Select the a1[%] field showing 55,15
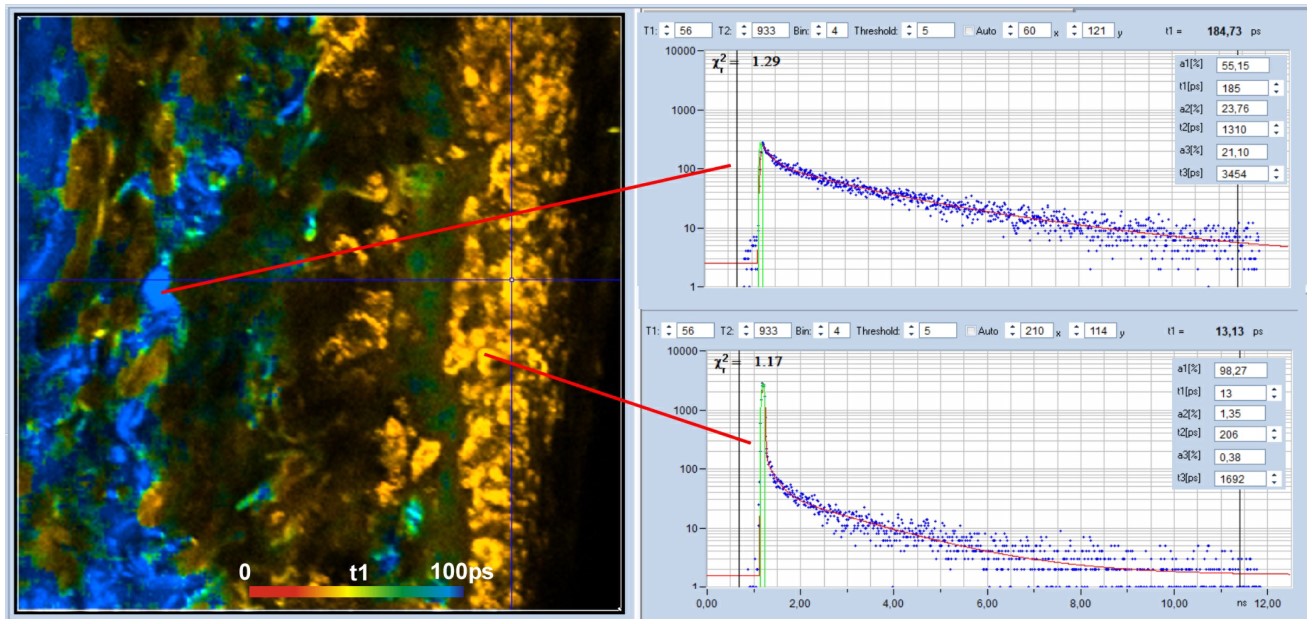Screen dimensions: 1312x624 tap(1241, 65)
